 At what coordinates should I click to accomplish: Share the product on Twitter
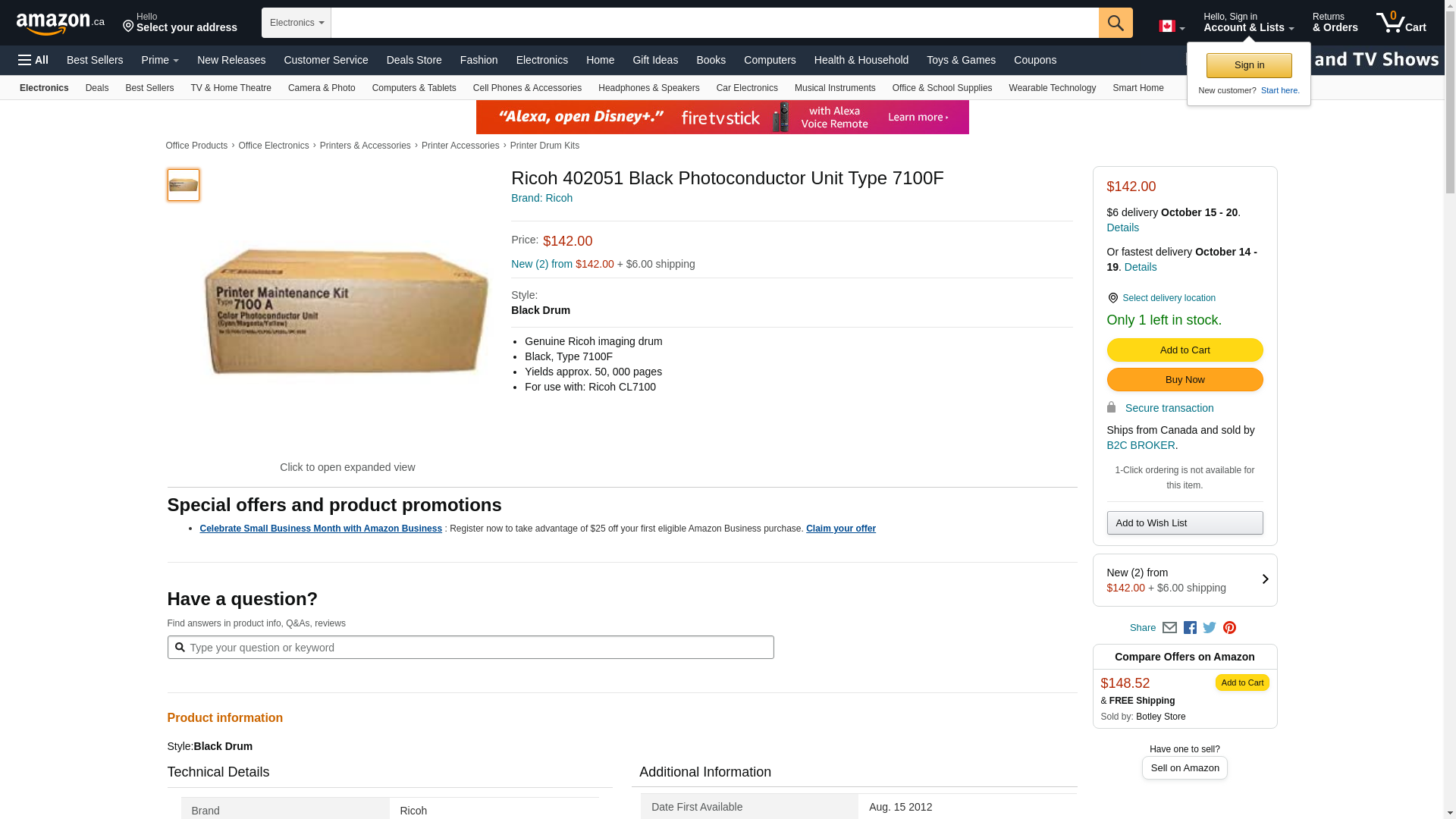pyautogui.click(x=1210, y=628)
